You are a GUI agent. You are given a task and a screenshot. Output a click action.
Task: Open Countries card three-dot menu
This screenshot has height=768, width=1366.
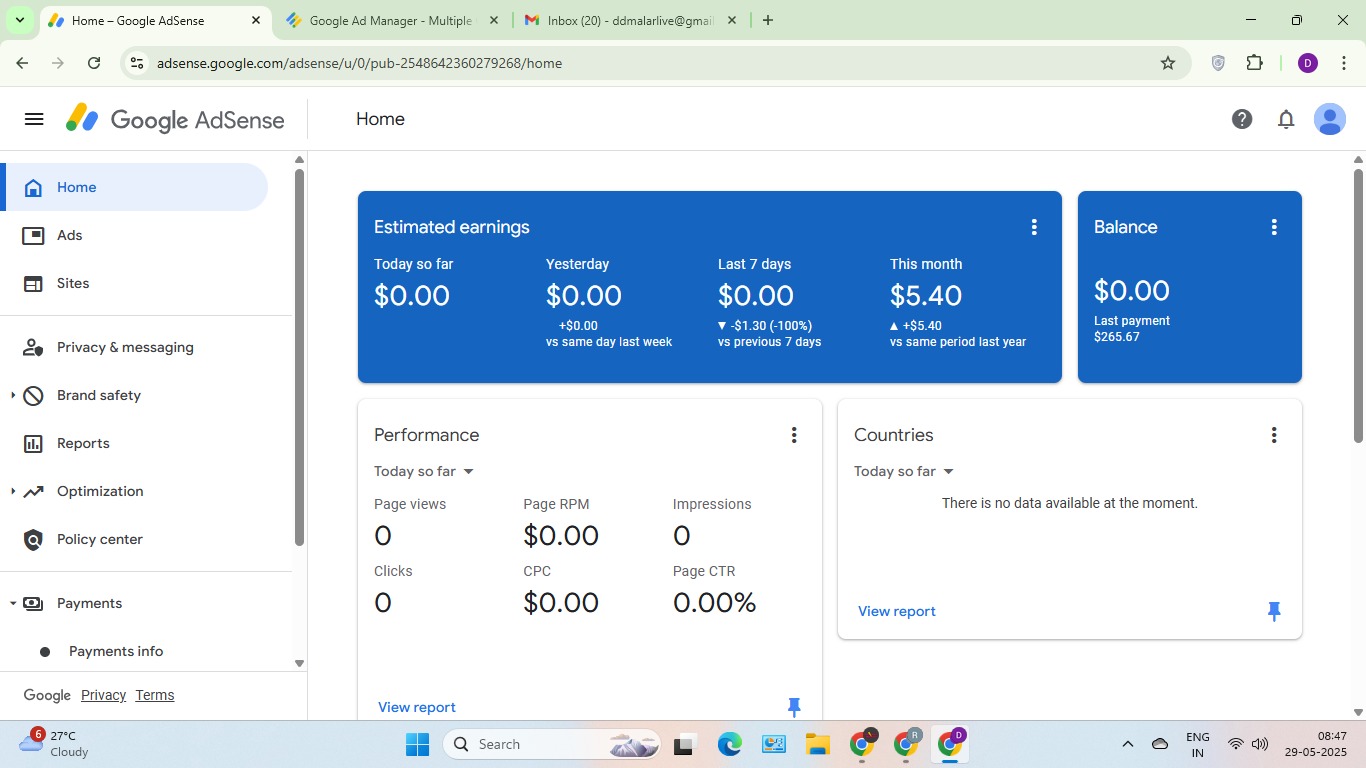[1274, 435]
